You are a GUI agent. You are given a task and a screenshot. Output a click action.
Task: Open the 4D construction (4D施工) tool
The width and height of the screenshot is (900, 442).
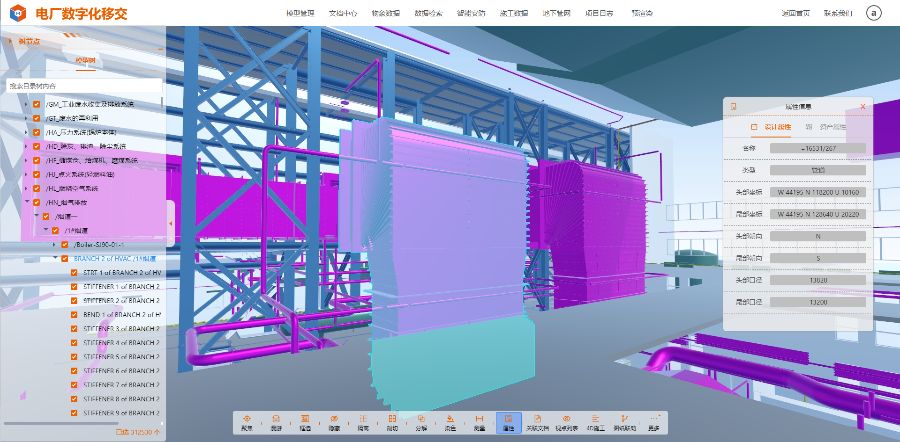point(595,422)
